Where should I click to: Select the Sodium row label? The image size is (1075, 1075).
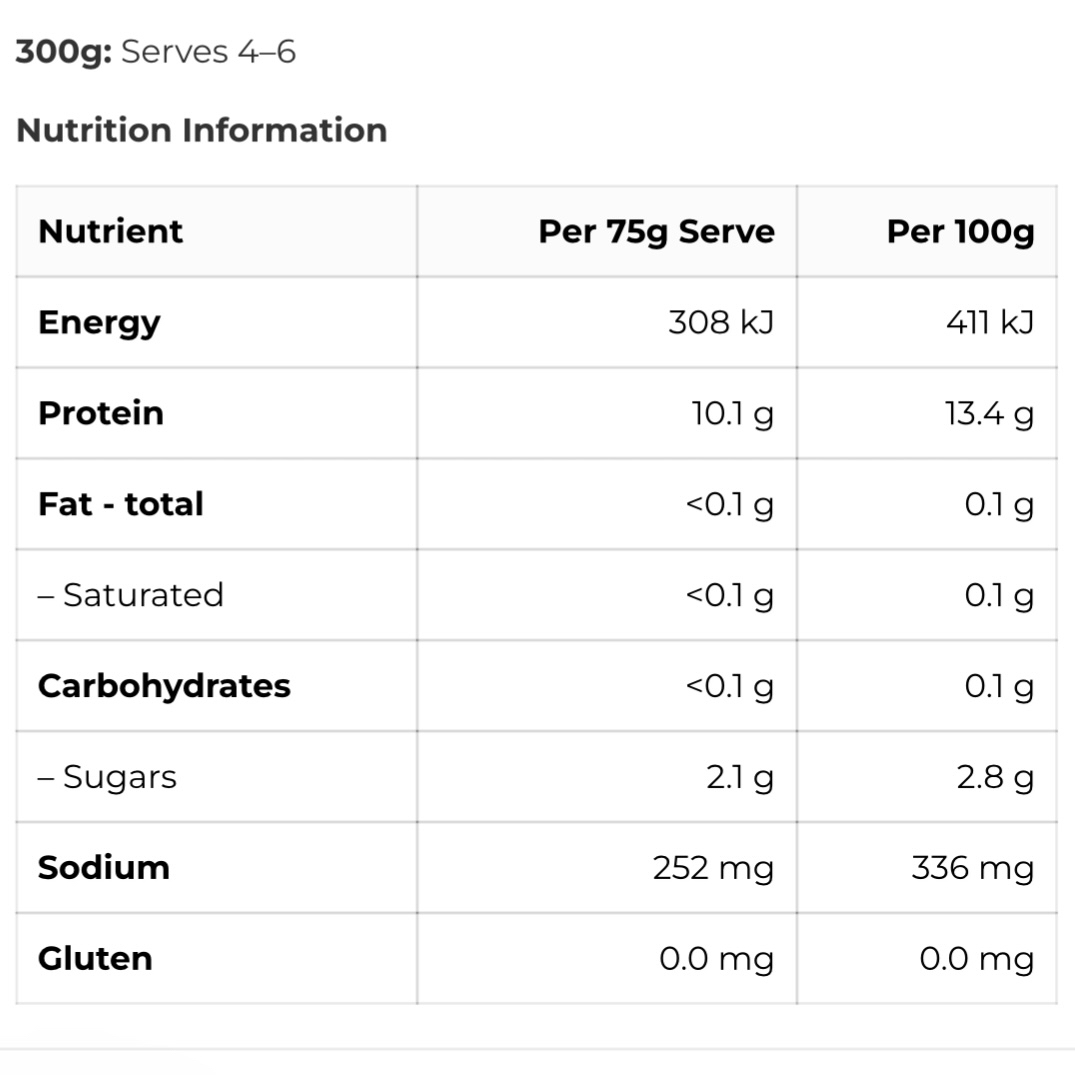pyautogui.click(x=103, y=867)
